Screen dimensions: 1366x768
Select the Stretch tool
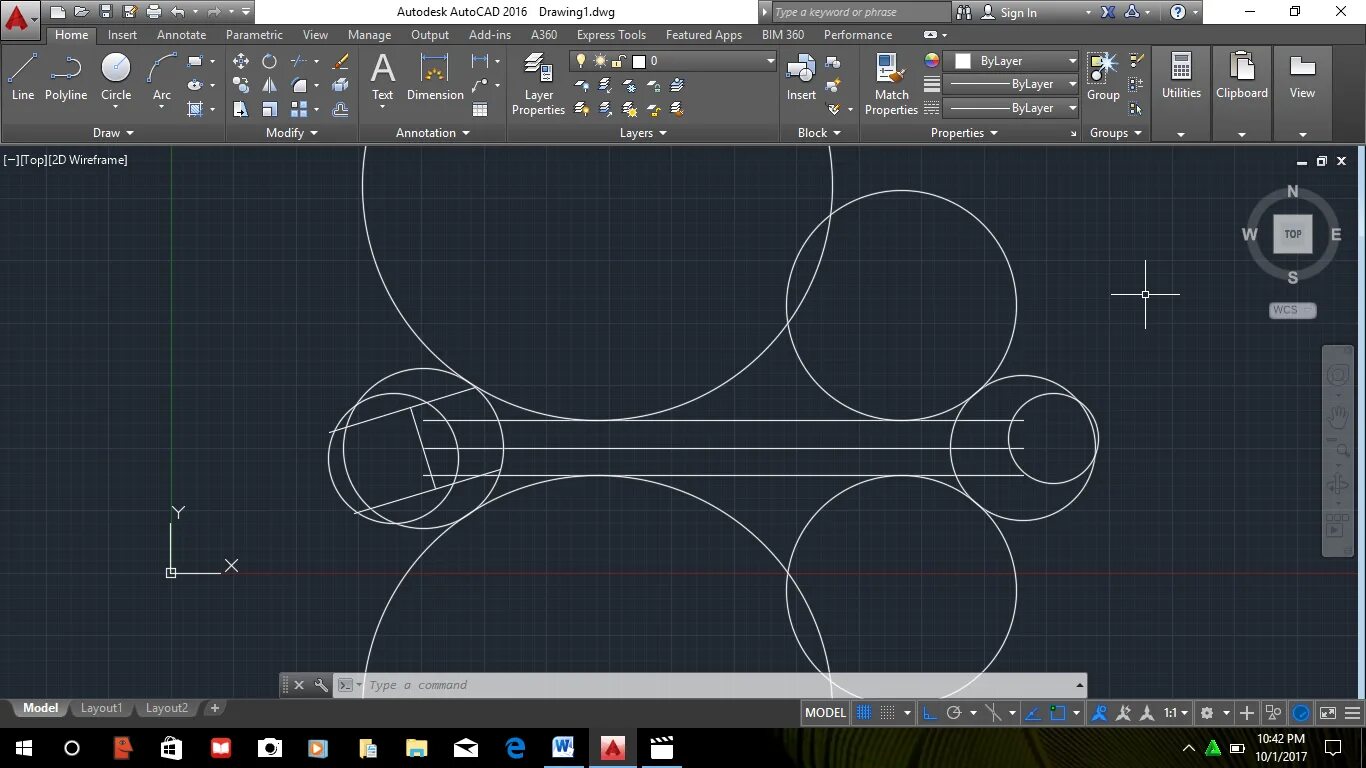pyautogui.click(x=241, y=109)
